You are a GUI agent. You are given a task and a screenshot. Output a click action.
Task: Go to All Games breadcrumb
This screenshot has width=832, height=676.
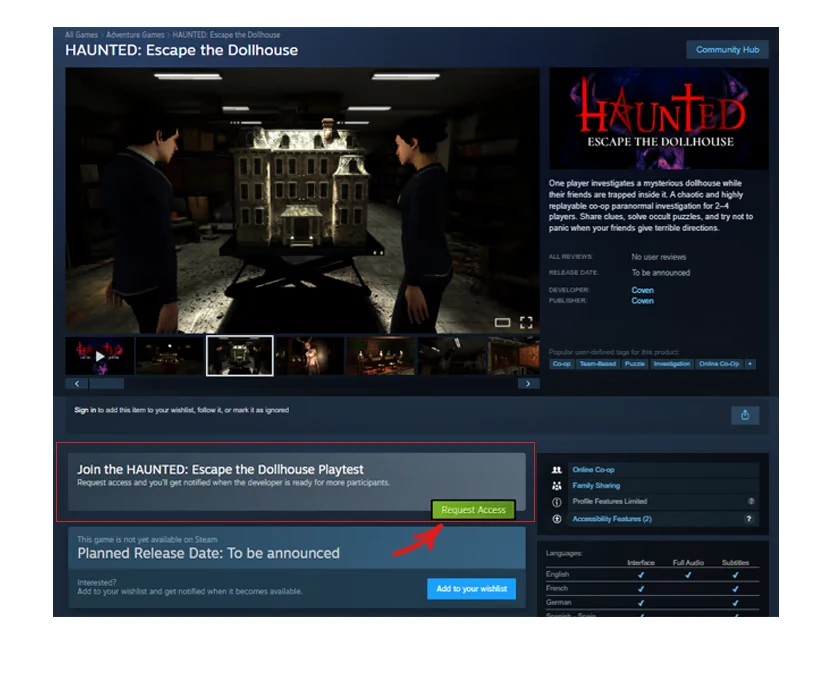point(81,35)
